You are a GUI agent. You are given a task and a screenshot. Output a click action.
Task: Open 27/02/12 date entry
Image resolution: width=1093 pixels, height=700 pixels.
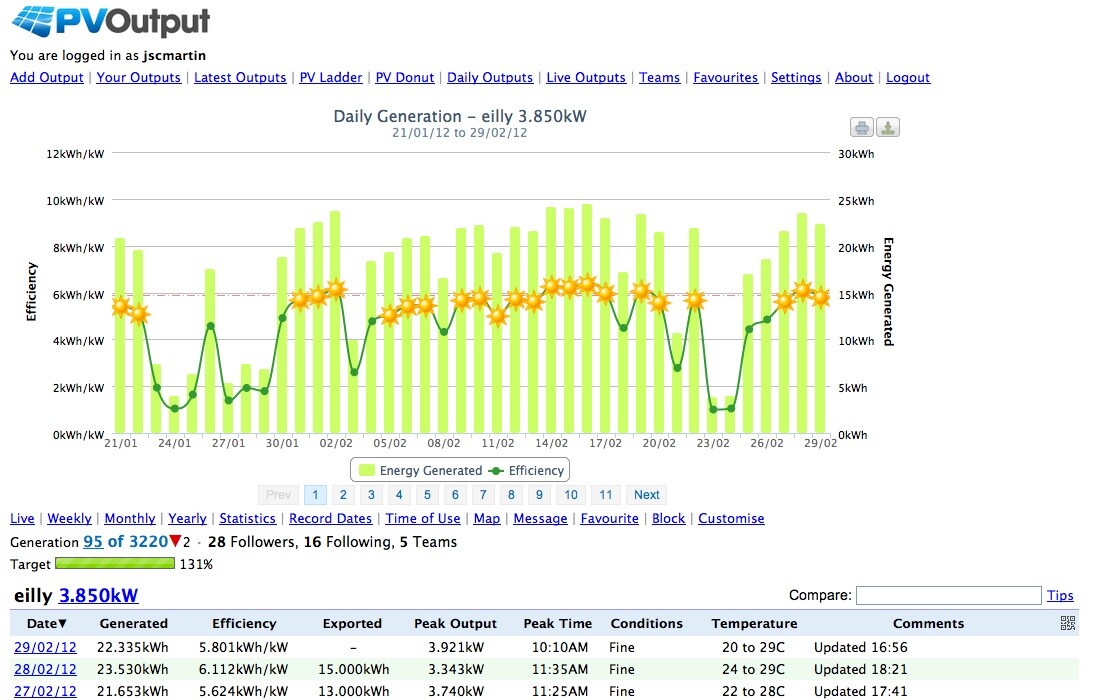[45, 691]
